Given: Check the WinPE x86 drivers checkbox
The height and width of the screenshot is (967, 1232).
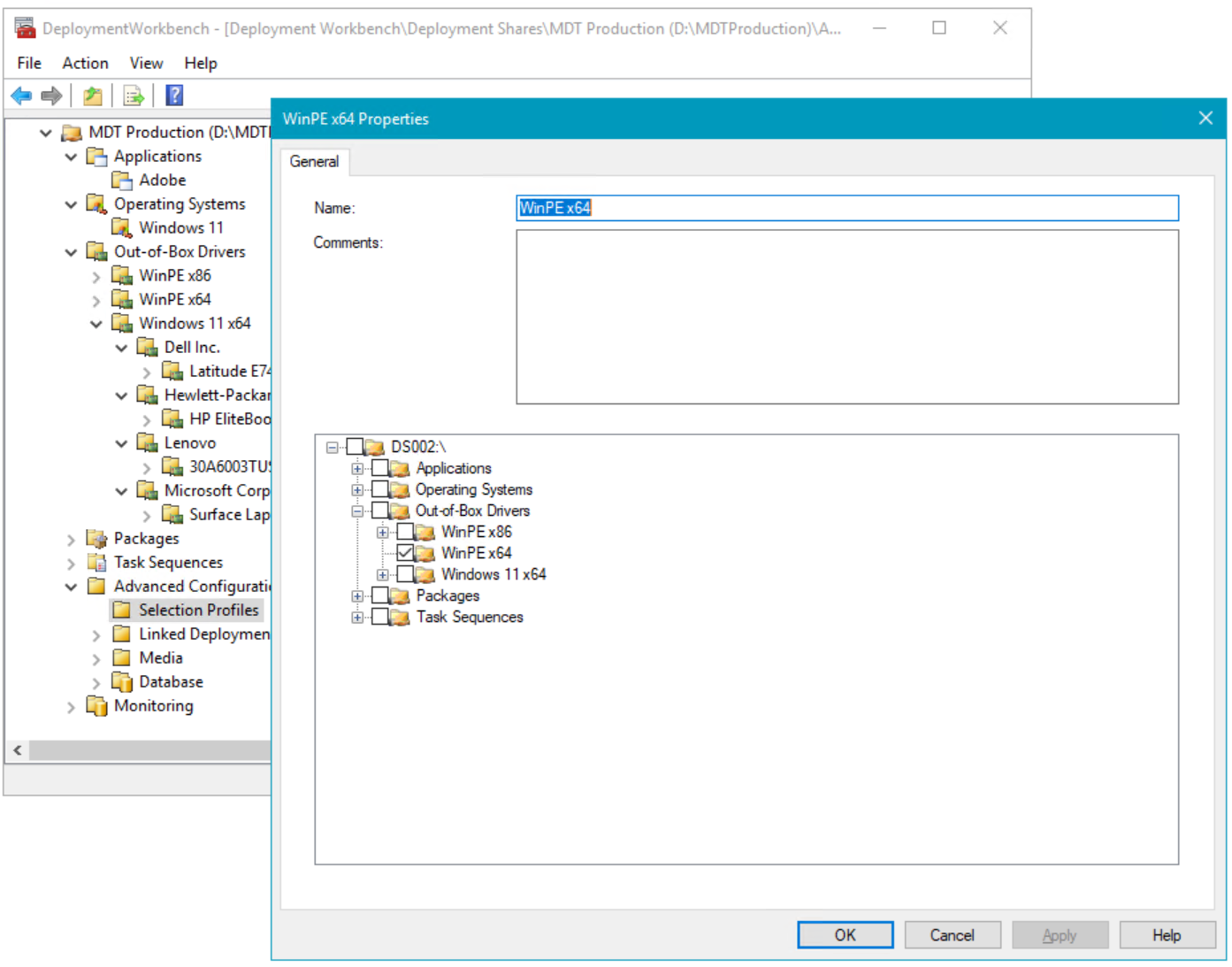Looking at the screenshot, I should (x=405, y=532).
